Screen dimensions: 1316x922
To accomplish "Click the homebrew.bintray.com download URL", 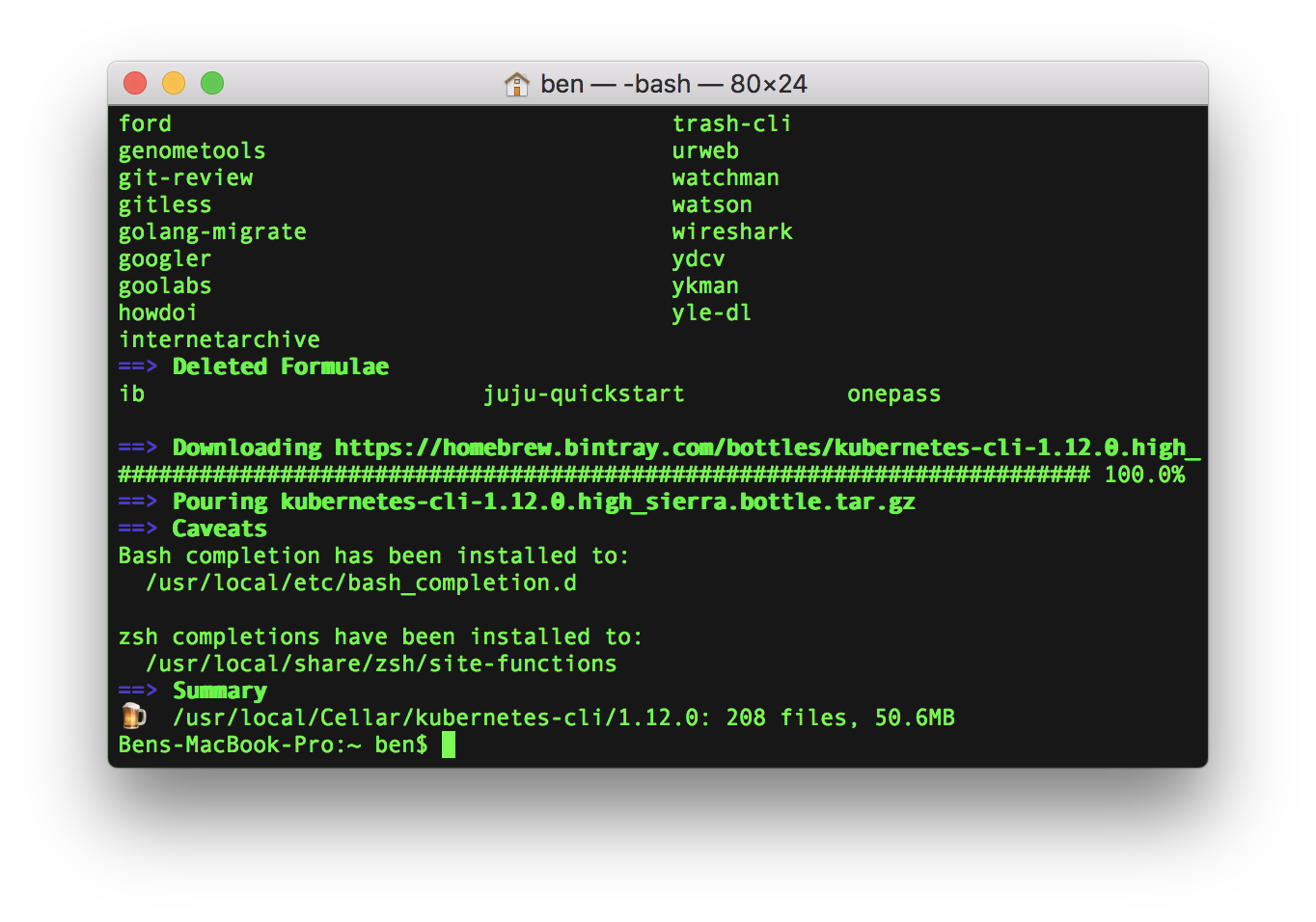I will [x=768, y=447].
